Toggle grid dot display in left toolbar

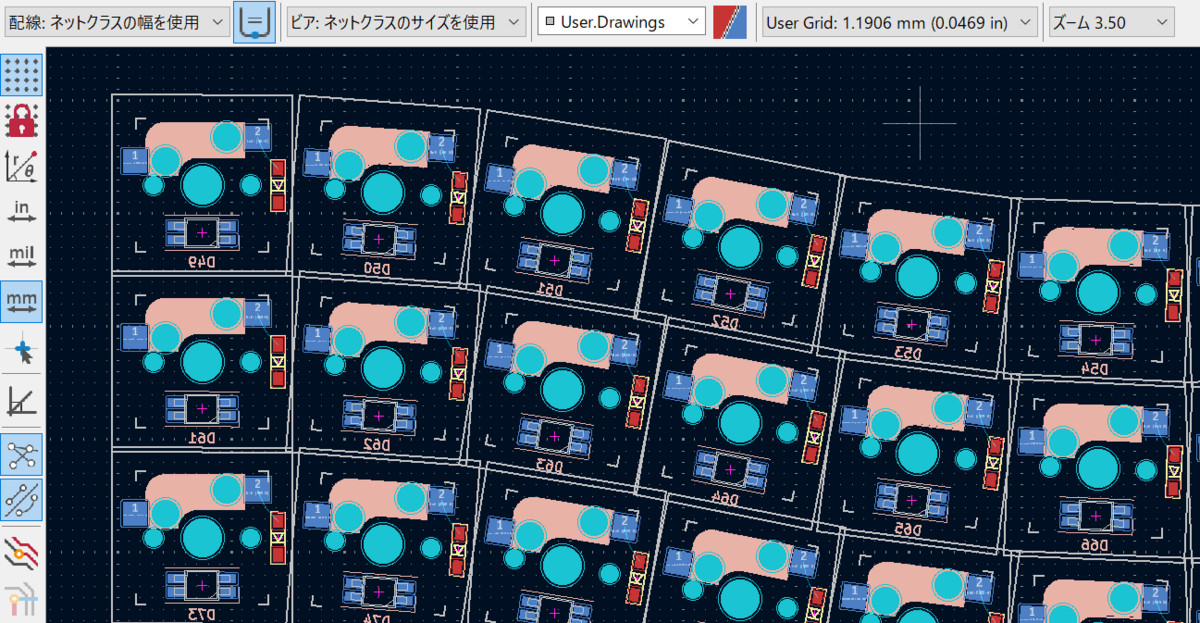[x=22, y=75]
